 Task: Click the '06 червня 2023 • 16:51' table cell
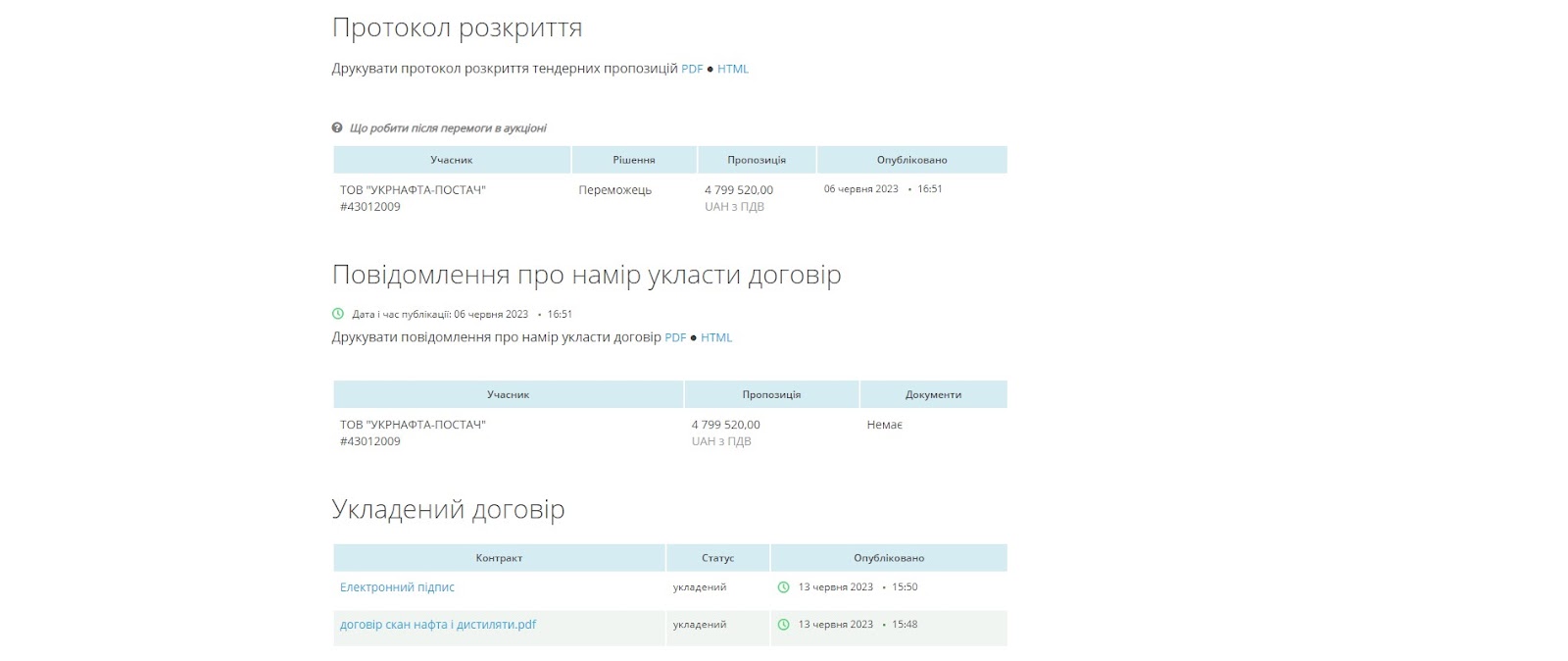(883, 189)
